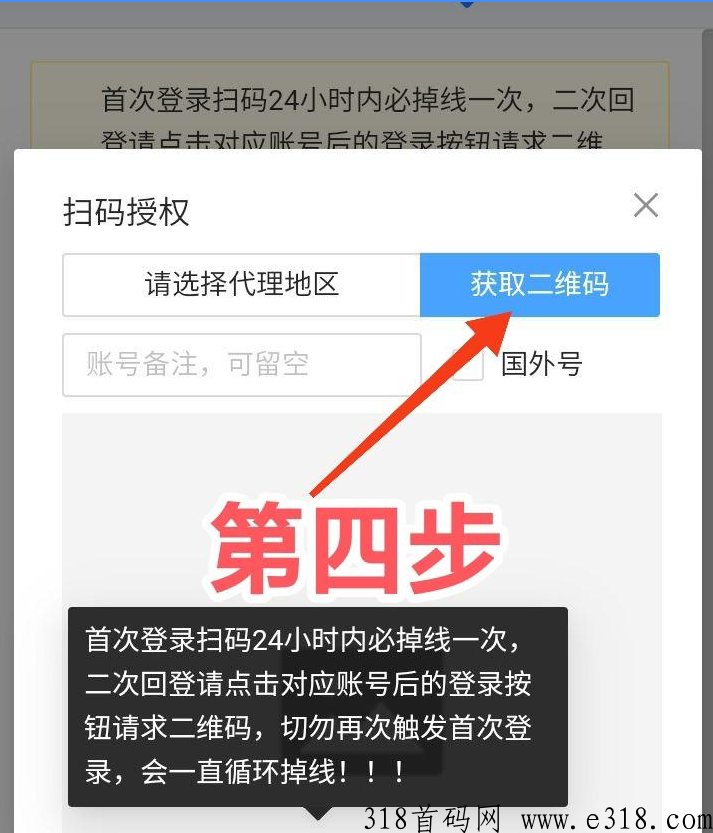713x833 pixels.
Task: Click the black first-login warning tooltip
Action: (318, 707)
